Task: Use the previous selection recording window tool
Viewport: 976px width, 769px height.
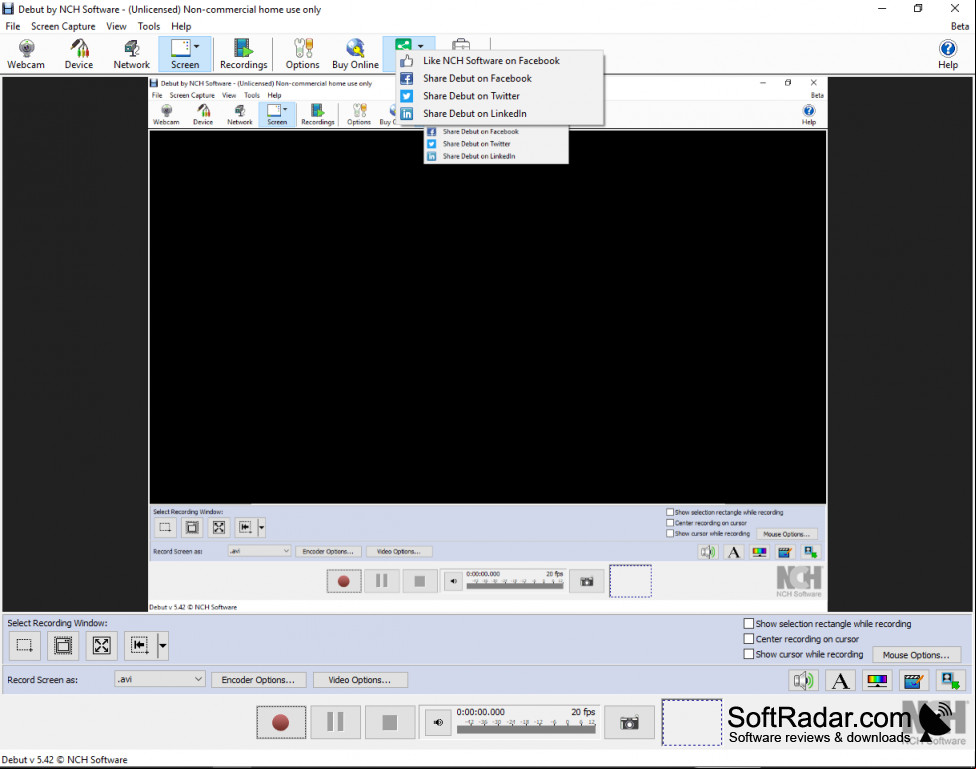Action: point(139,645)
